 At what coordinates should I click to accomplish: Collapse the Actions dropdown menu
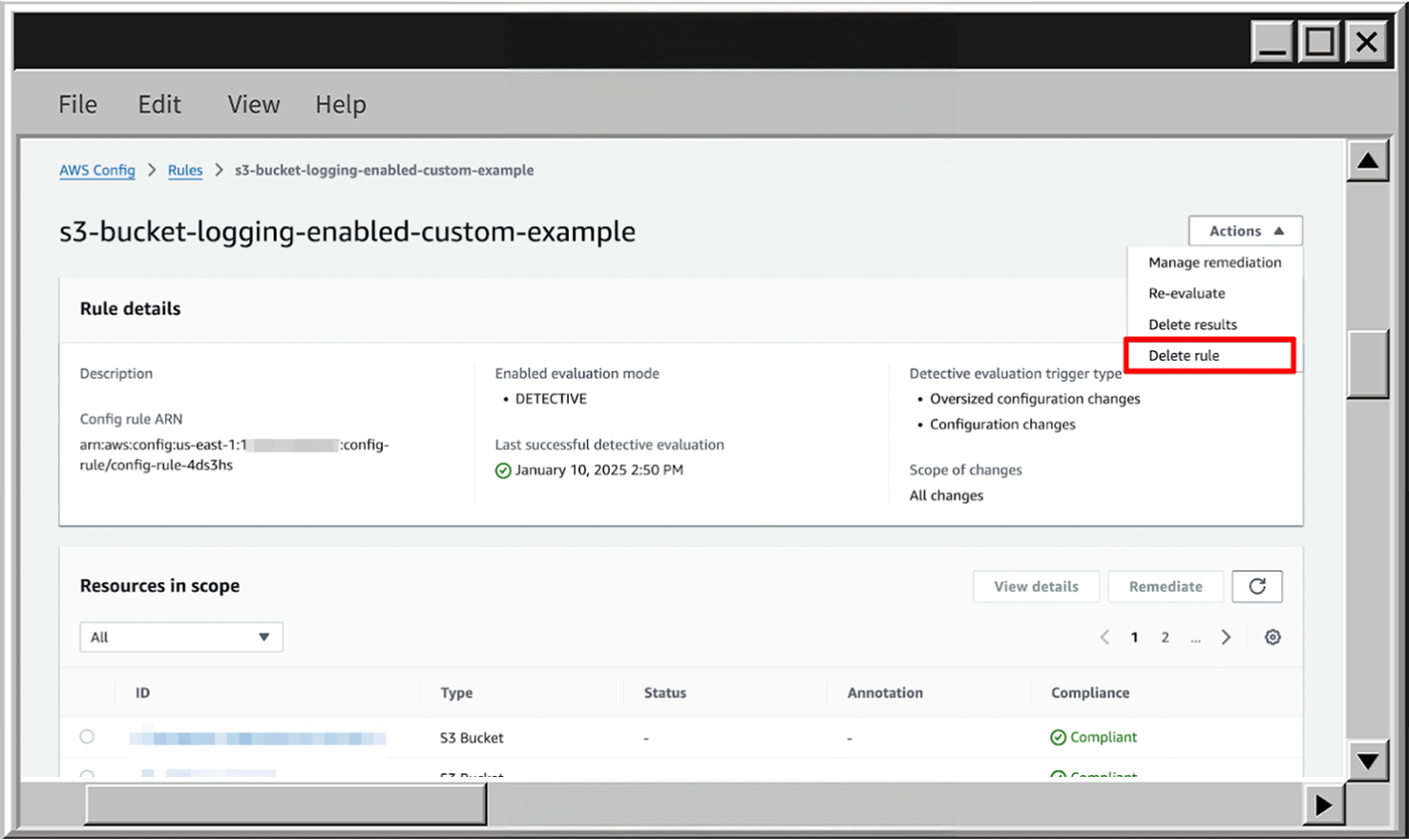pos(1246,231)
